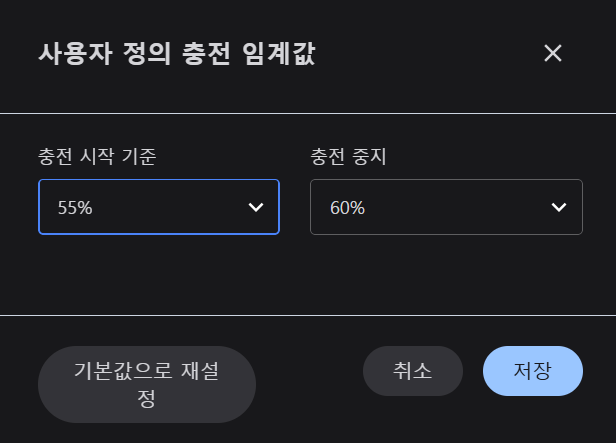Screen dimensions: 616x443
Task: Click the 60% value text
Action: [x=347, y=208]
